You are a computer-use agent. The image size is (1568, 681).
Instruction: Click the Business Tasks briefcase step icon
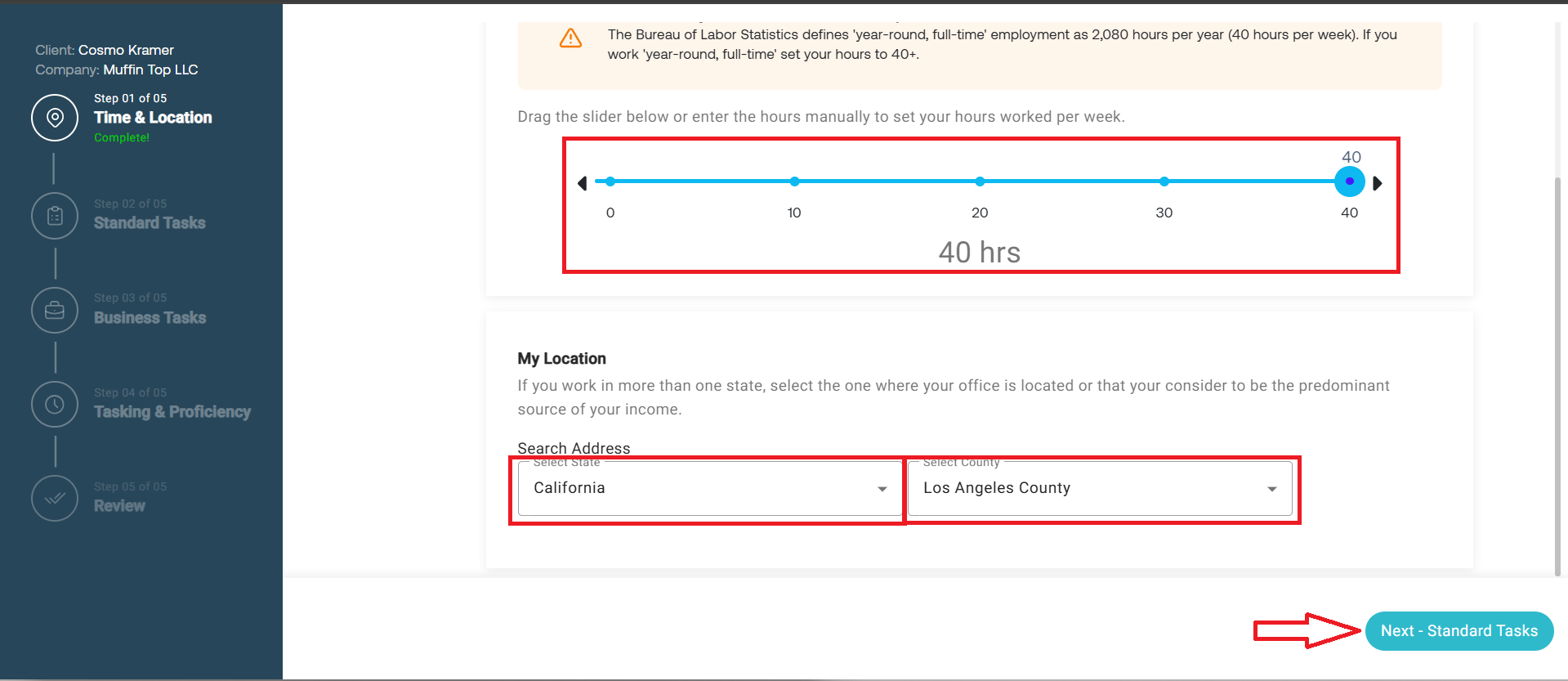[55, 311]
